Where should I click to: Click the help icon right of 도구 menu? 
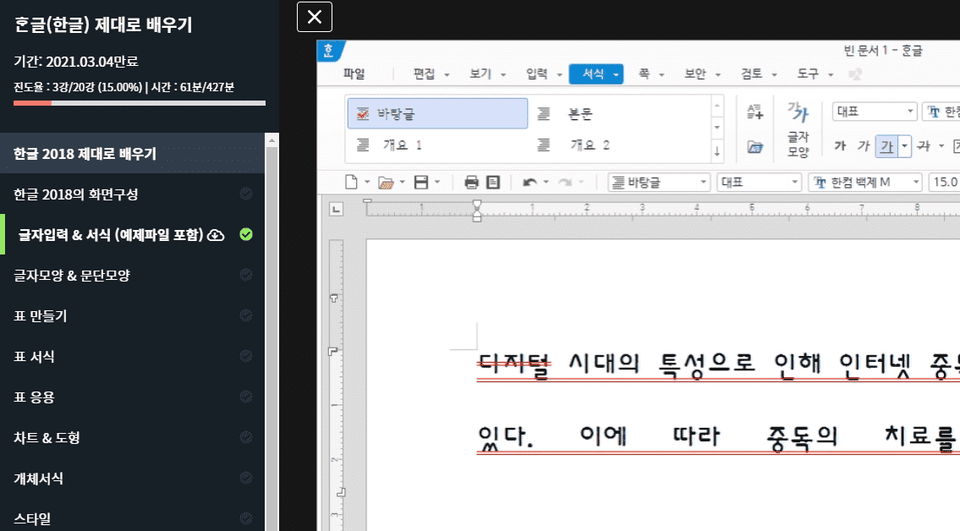pos(855,74)
